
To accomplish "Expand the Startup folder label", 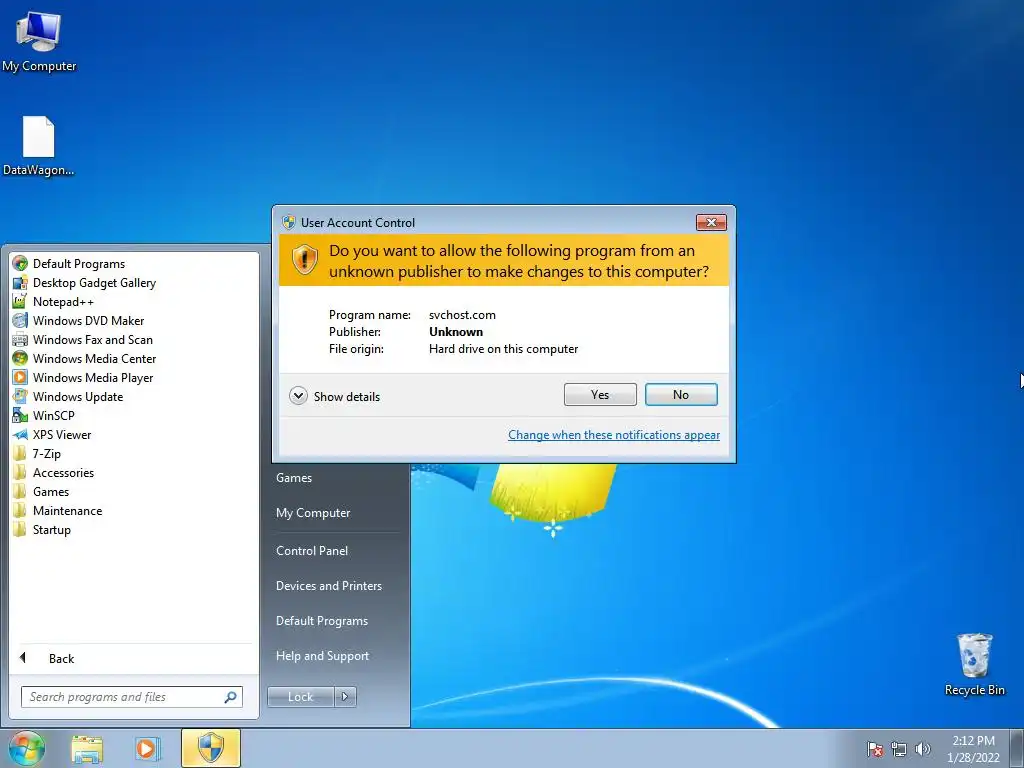I will (x=52, y=530).
